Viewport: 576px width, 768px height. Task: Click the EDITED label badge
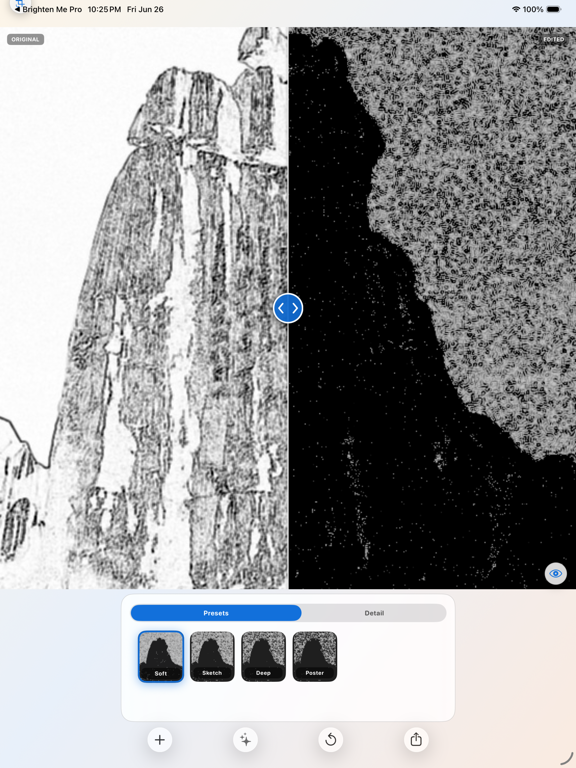553,39
